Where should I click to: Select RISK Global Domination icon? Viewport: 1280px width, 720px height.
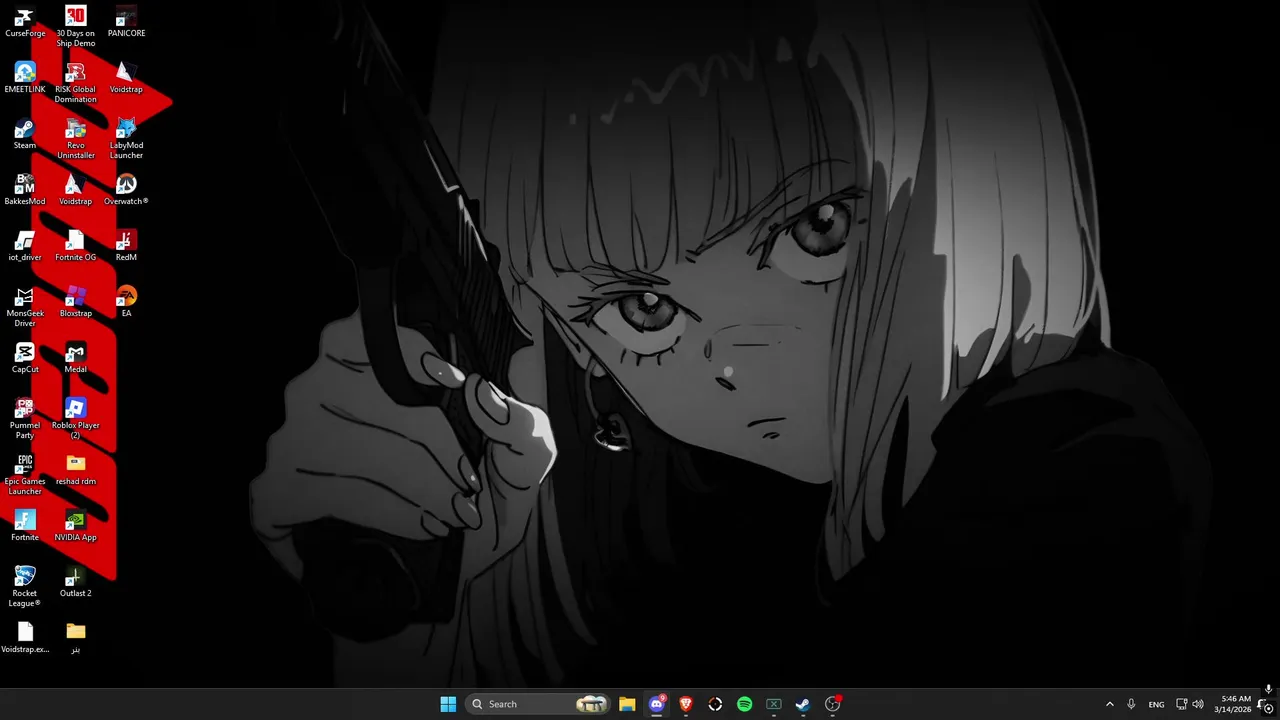coord(76,83)
